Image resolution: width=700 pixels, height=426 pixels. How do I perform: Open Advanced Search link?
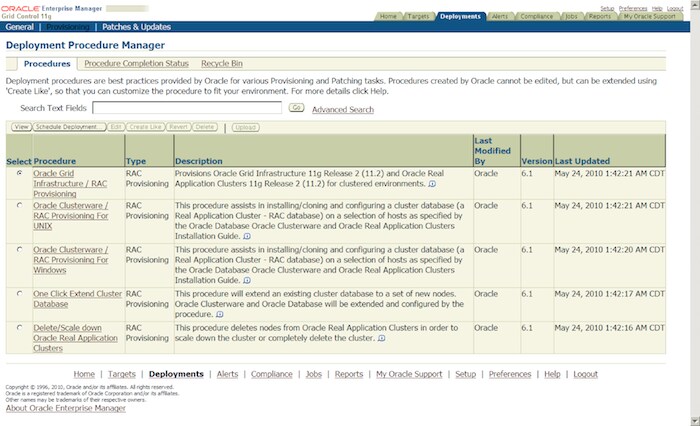[343, 109]
